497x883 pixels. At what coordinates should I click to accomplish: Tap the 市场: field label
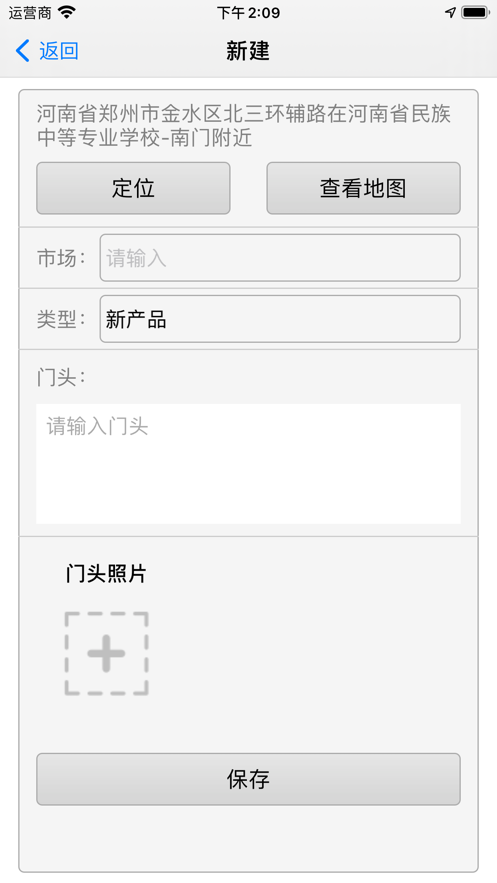click(x=61, y=258)
